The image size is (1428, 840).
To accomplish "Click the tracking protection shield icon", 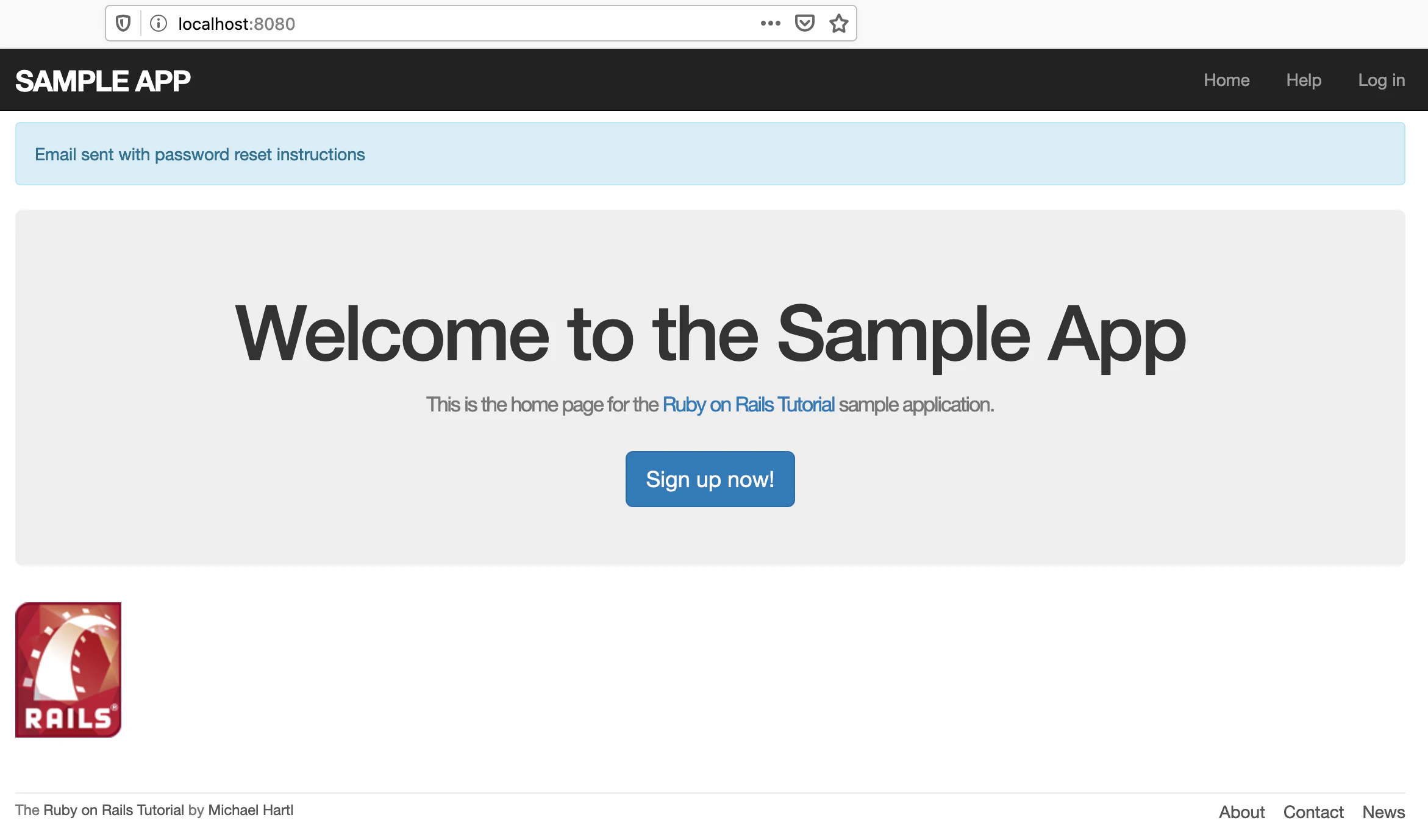I will tap(123, 24).
